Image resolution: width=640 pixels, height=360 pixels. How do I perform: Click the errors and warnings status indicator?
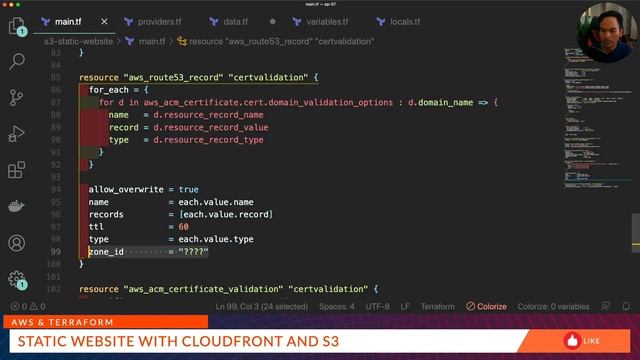28,306
